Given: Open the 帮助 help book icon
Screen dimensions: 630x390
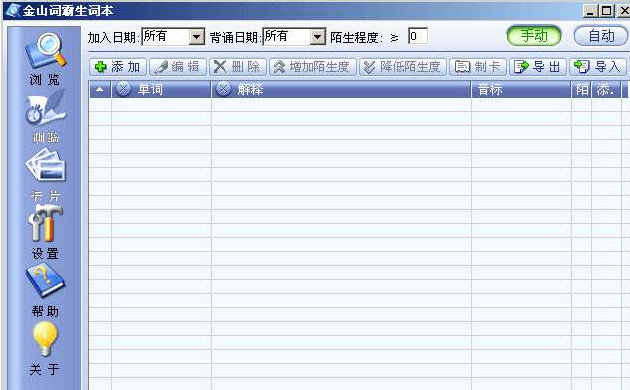Looking at the screenshot, I should (x=45, y=281).
